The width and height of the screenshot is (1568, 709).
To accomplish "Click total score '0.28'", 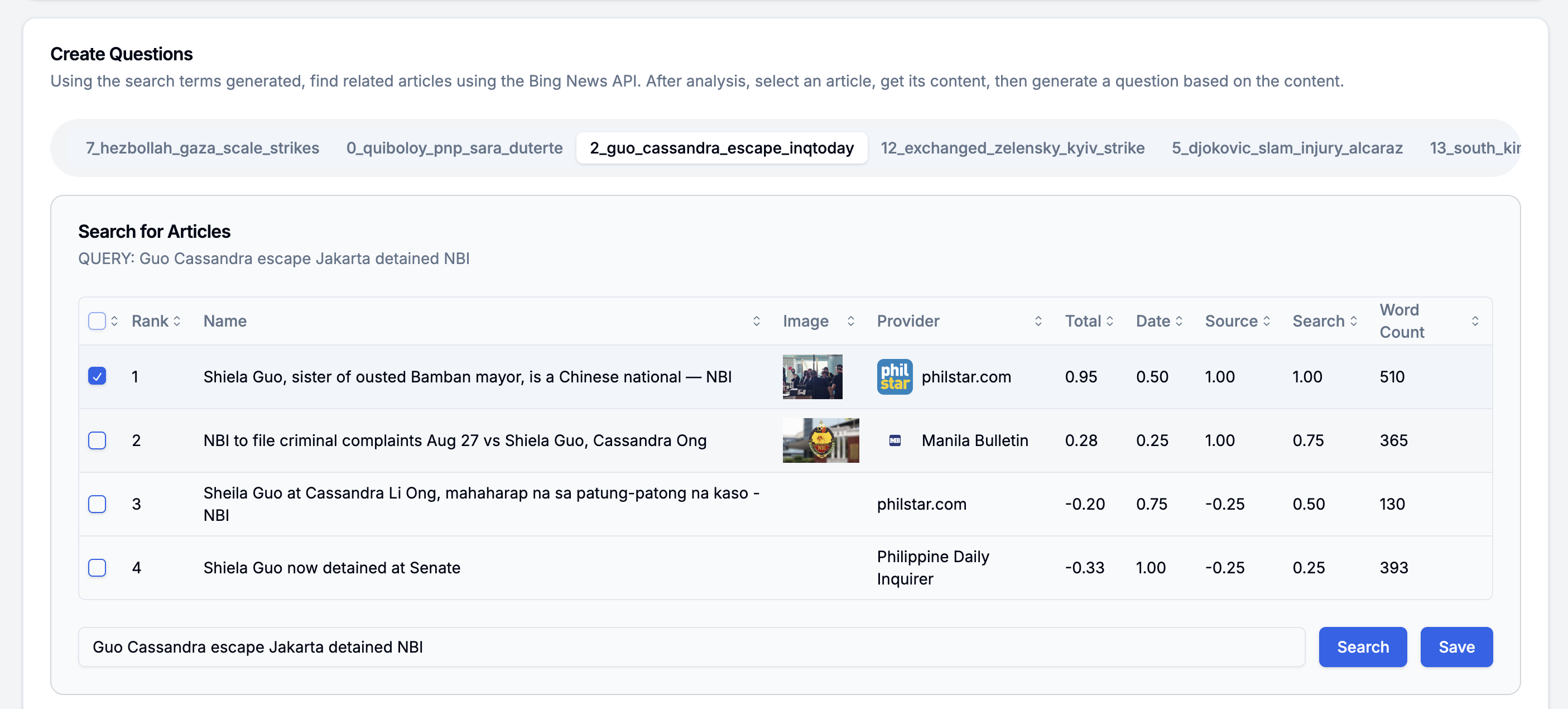I will click(1080, 440).
